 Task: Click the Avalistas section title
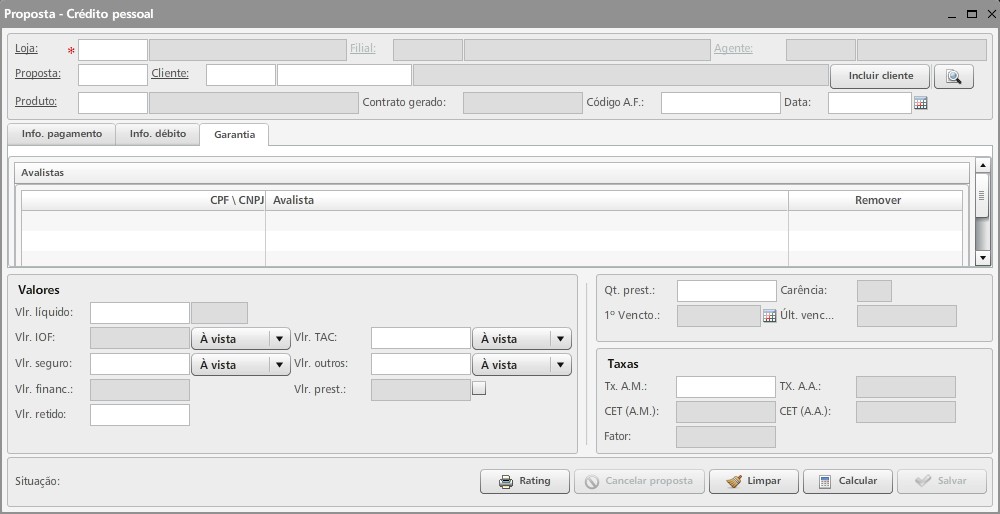42,173
